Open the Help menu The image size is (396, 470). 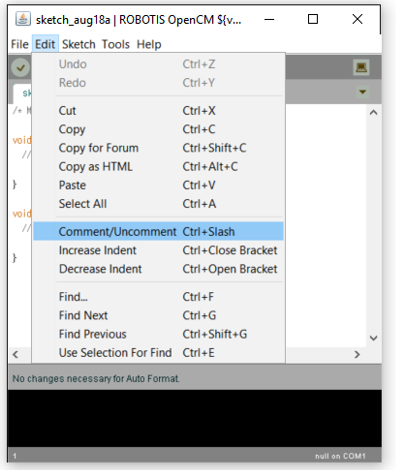[149, 44]
